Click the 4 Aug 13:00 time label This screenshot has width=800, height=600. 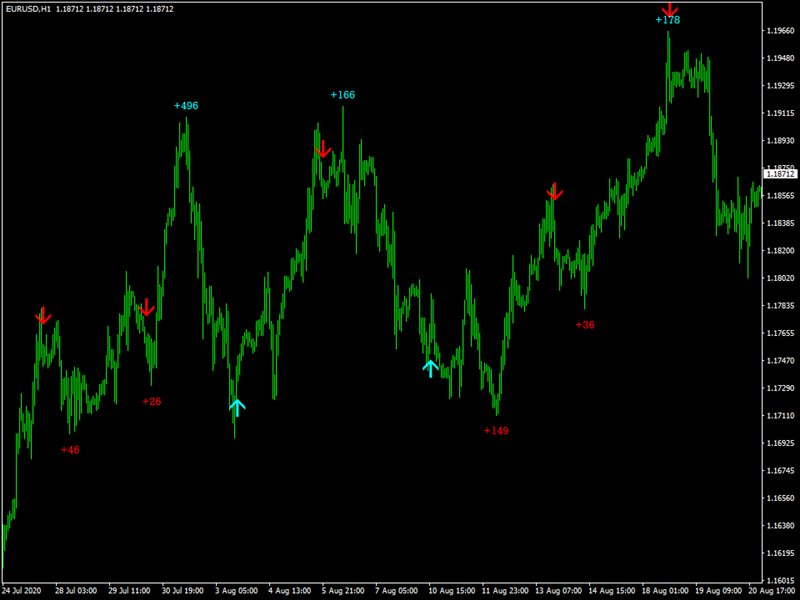(x=290, y=591)
